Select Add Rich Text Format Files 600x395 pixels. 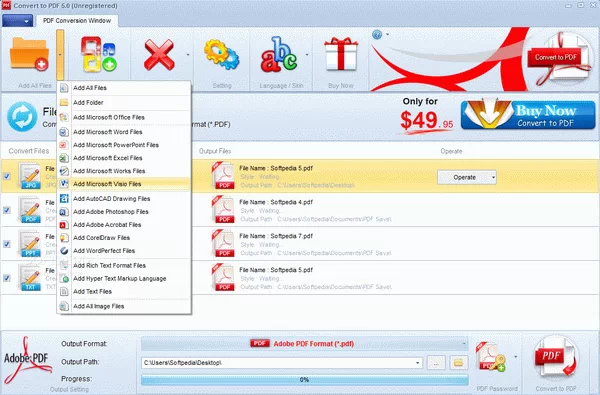124,266
